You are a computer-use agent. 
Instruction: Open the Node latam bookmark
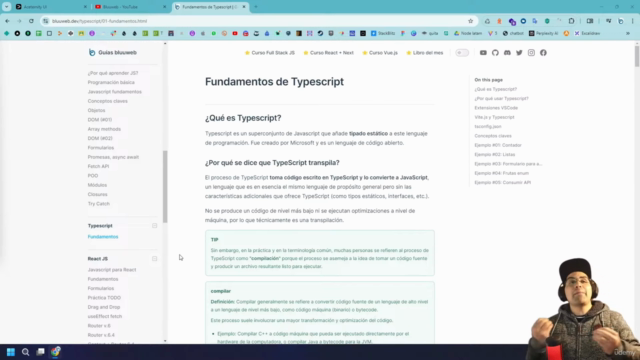click(x=468, y=33)
